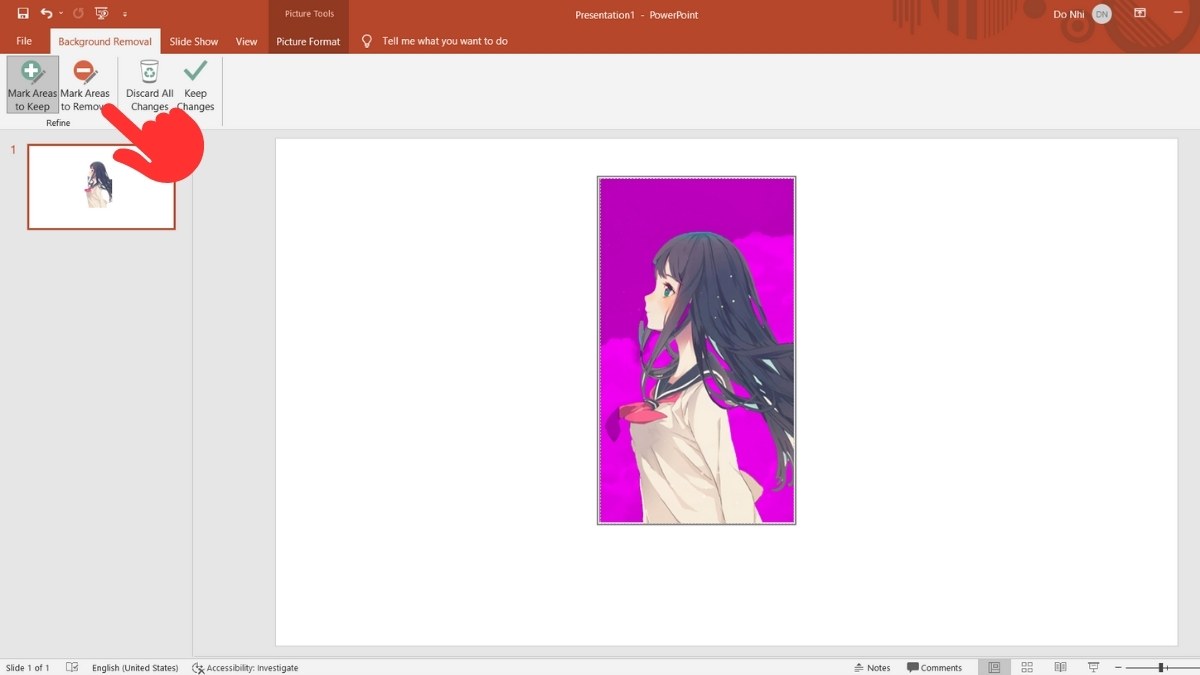The height and width of the screenshot is (675, 1200).
Task: Click the DN account avatar
Action: click(1101, 14)
